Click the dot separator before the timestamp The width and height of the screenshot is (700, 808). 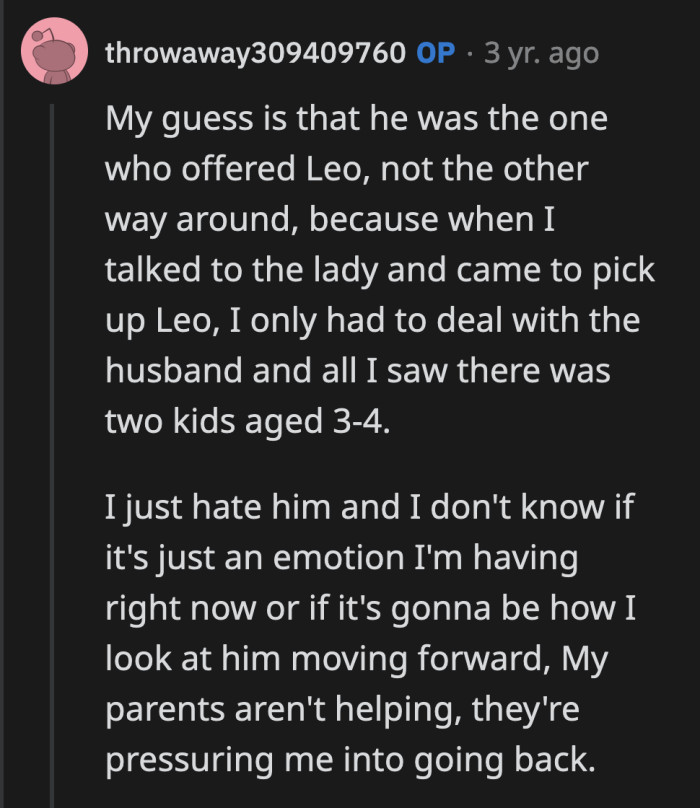(472, 54)
